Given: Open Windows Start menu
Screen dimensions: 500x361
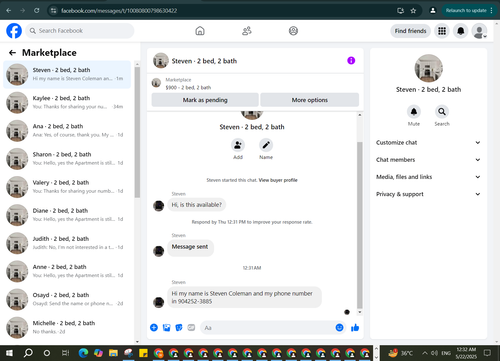Looking at the screenshot, I should [9, 353].
